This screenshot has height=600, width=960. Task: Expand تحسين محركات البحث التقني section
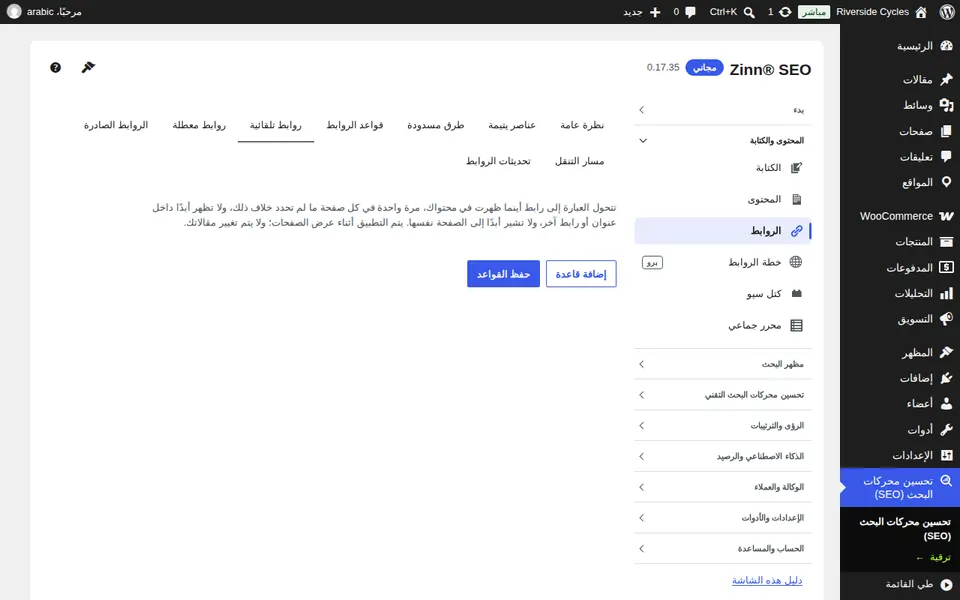(x=723, y=395)
